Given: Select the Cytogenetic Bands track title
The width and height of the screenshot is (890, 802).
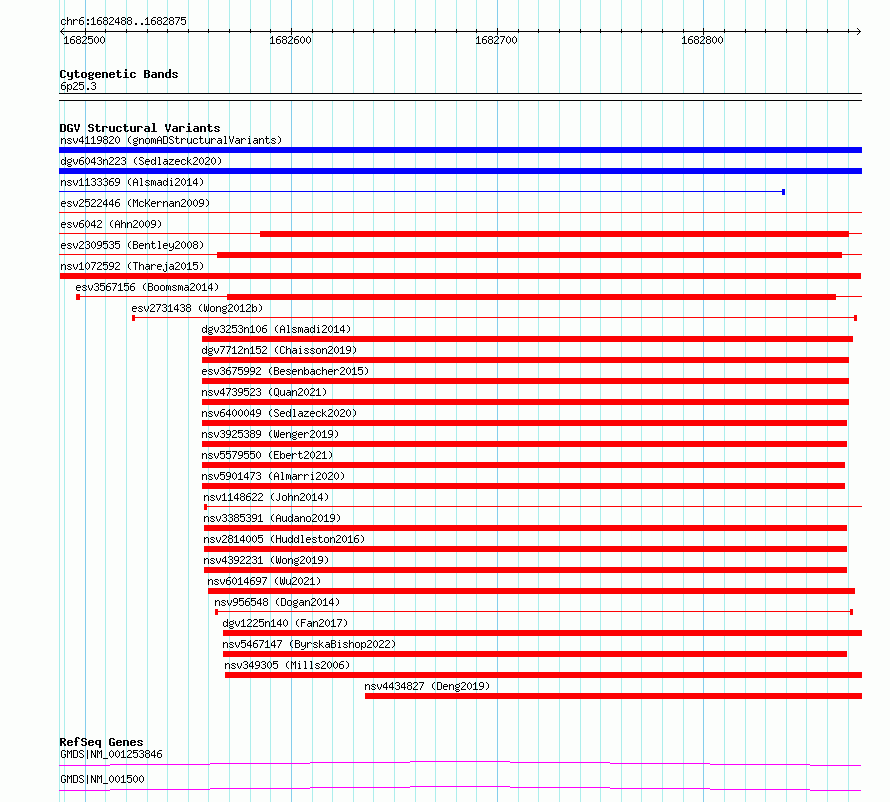Looking at the screenshot, I should point(119,74).
